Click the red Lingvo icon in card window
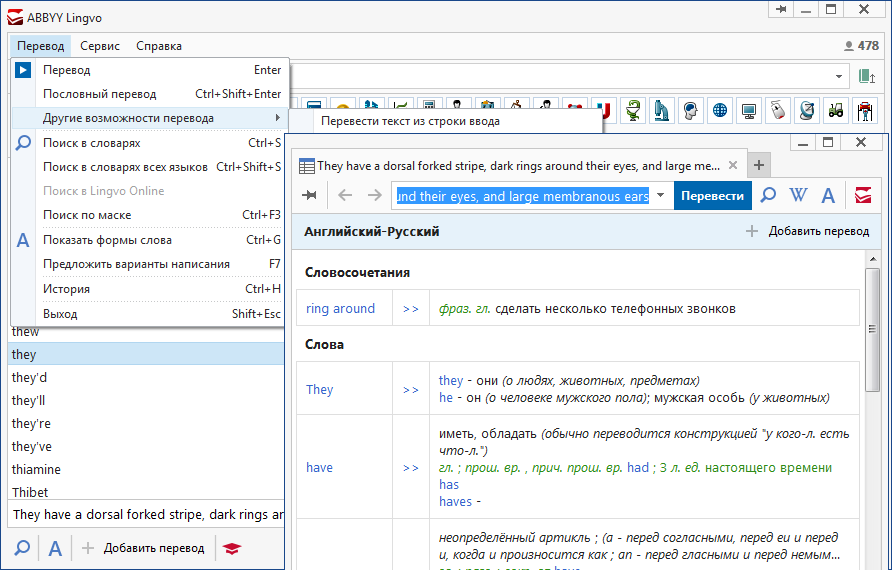Image resolution: width=892 pixels, height=570 pixels. tap(861, 196)
